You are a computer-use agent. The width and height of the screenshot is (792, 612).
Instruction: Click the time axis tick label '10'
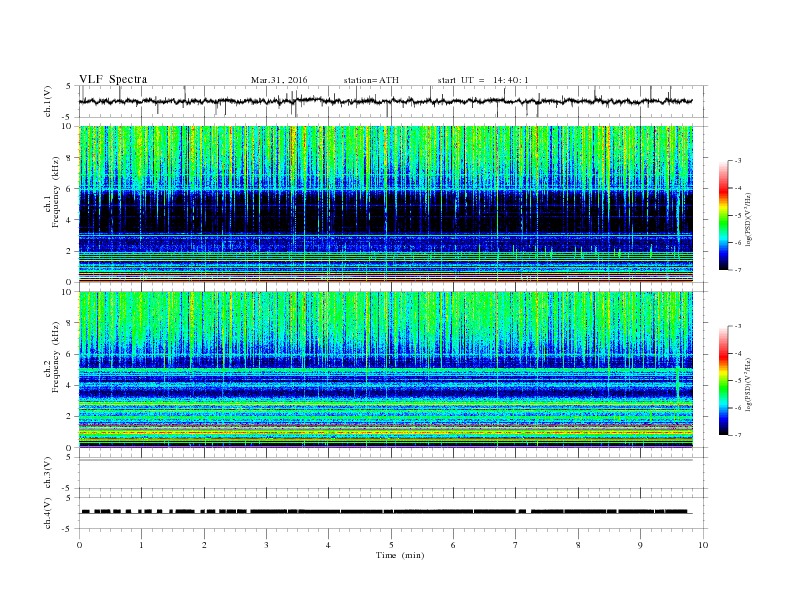pos(703,545)
